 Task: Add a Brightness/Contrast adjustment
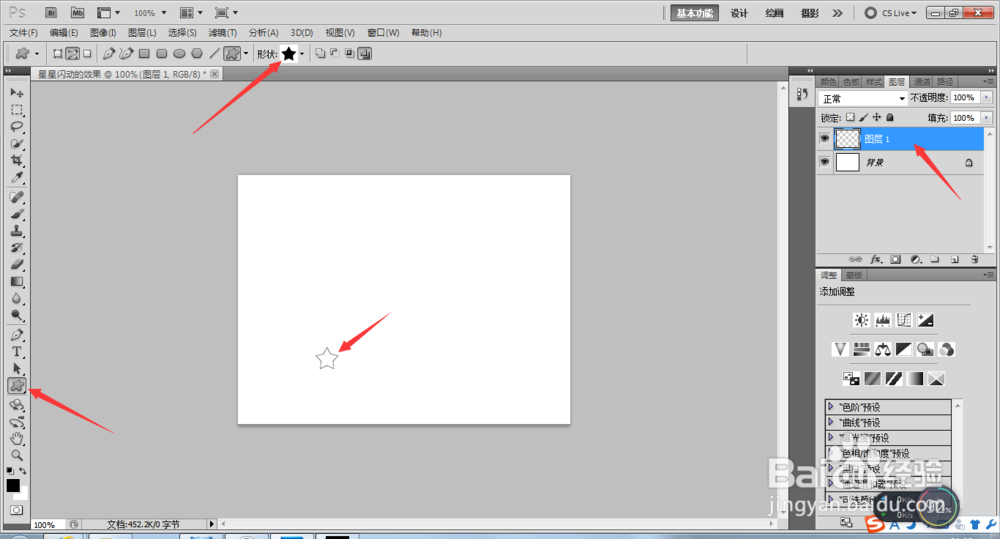pos(862,320)
